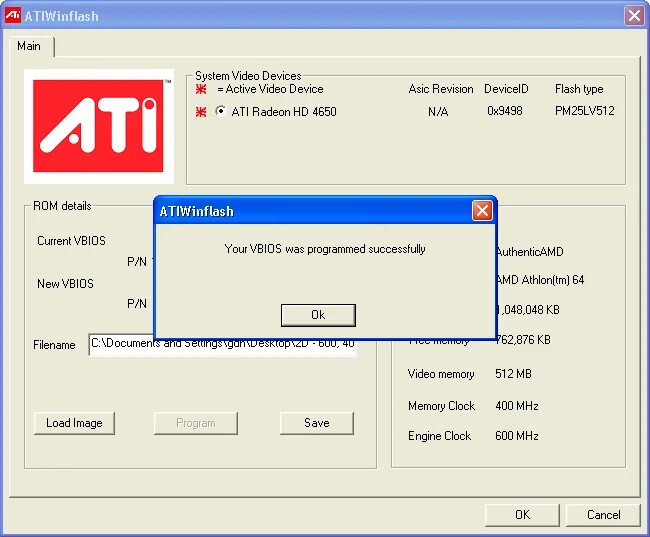Click the Flash type value PM25LV512
Viewport: 650px width, 537px height.
[585, 111]
